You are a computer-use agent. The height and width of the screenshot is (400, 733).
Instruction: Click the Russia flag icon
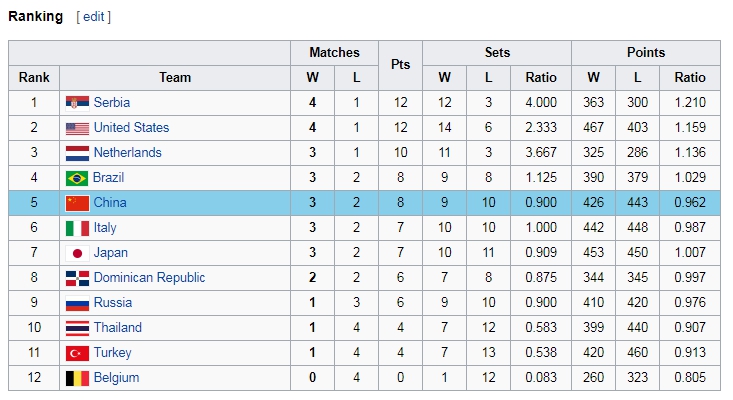click(x=77, y=303)
